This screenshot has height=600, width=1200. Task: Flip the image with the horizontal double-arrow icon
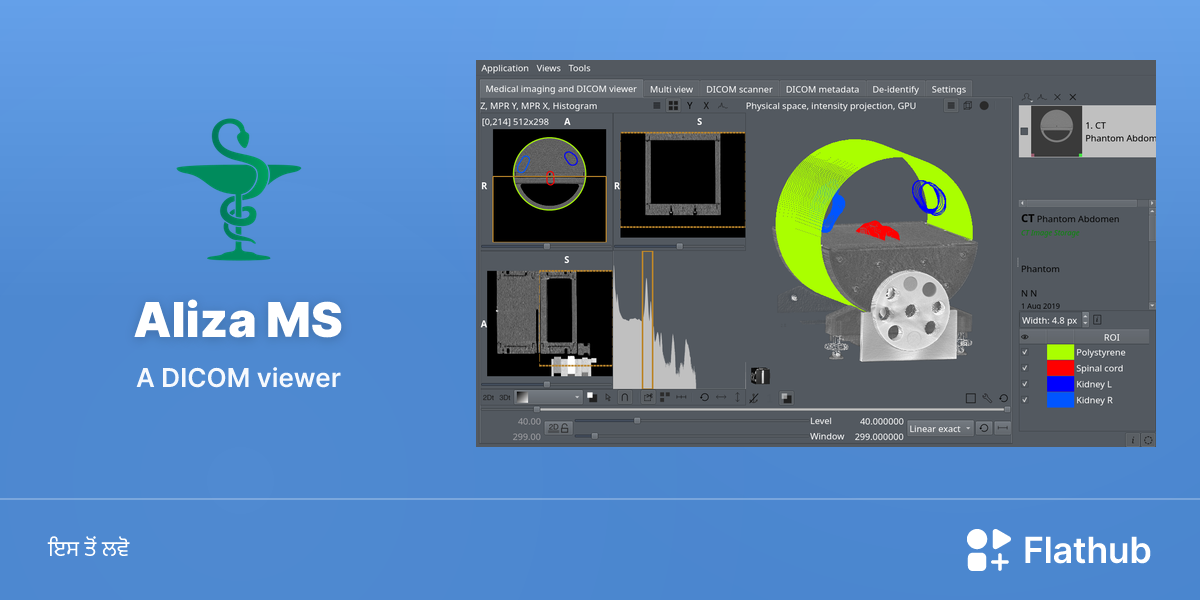[x=721, y=397]
